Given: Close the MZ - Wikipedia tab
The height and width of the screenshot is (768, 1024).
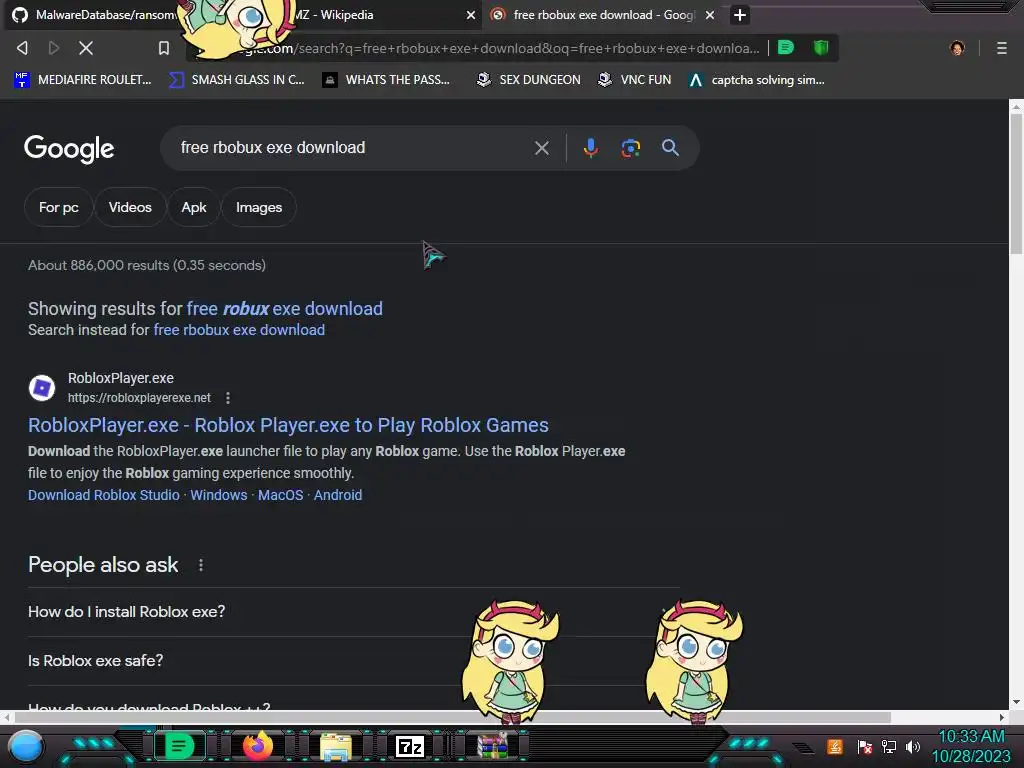Looking at the screenshot, I should pyautogui.click(x=470, y=15).
